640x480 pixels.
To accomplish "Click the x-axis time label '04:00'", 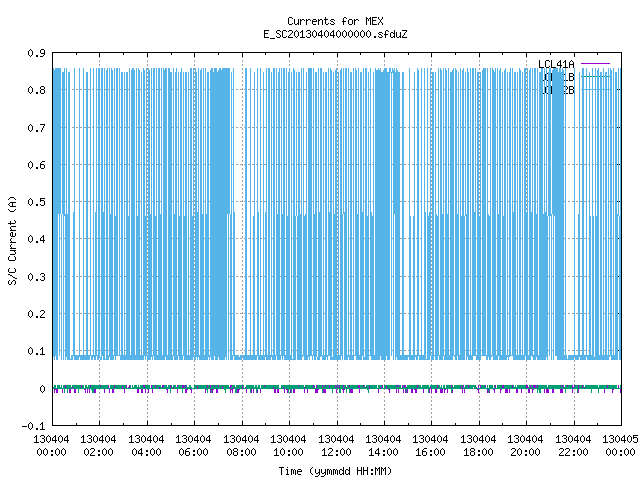I will coord(146,452).
